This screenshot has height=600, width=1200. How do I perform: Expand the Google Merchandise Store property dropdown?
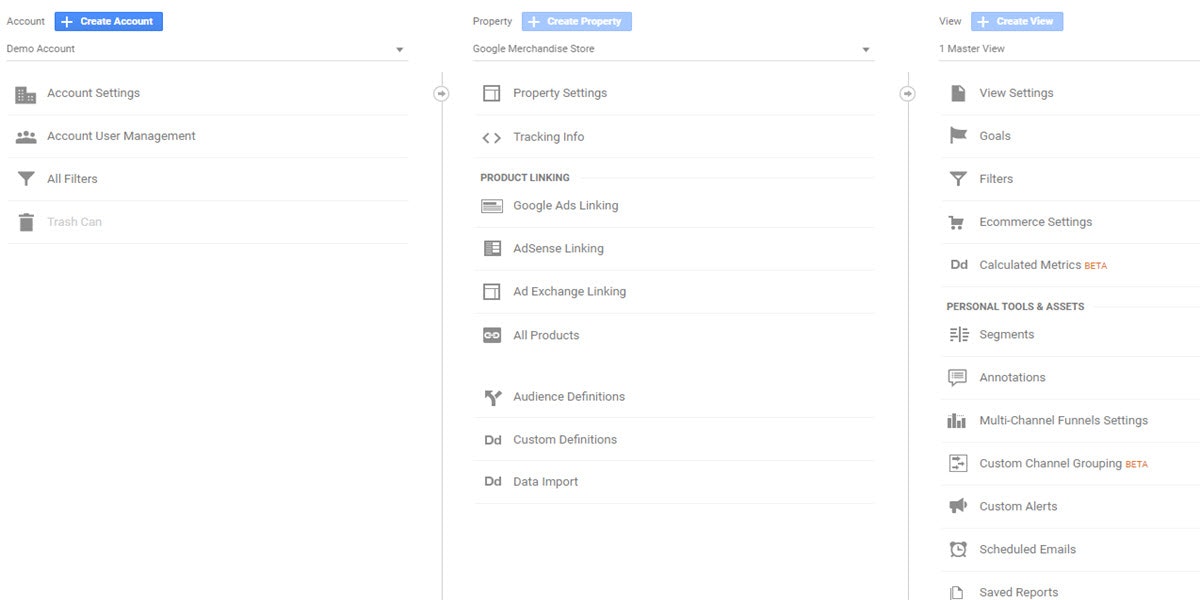click(x=672, y=49)
